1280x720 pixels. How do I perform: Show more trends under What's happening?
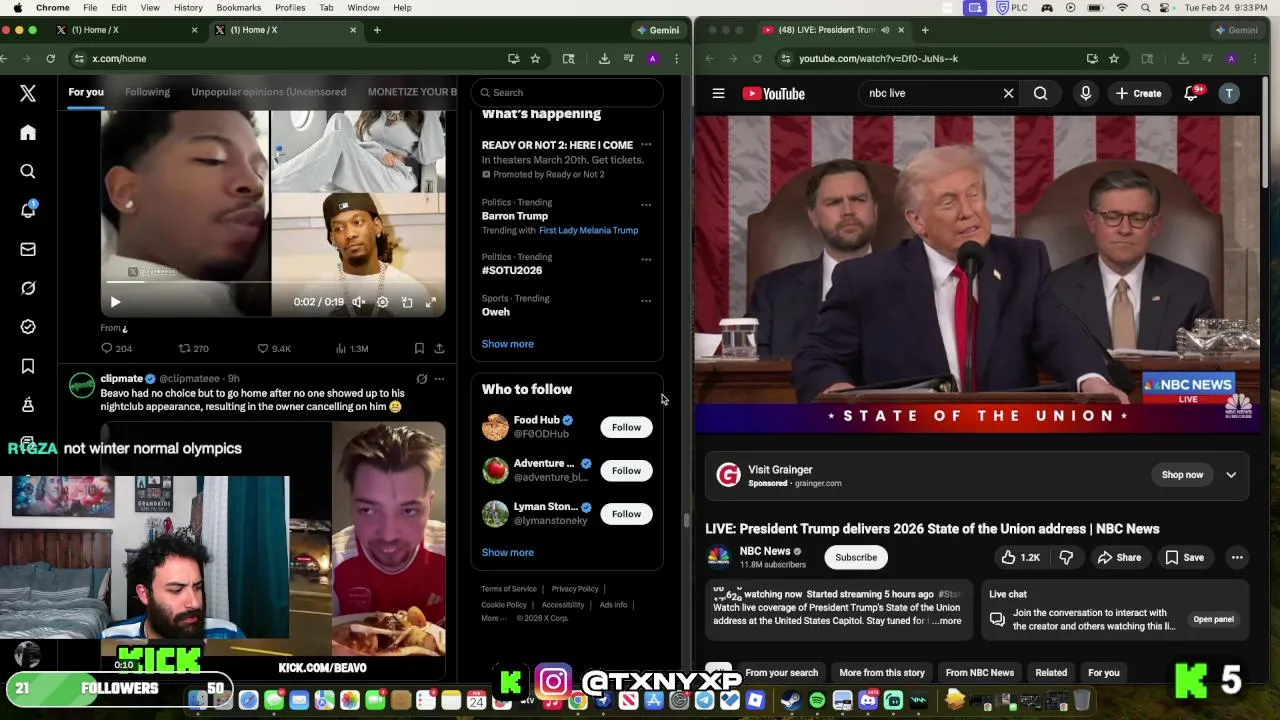tap(507, 344)
